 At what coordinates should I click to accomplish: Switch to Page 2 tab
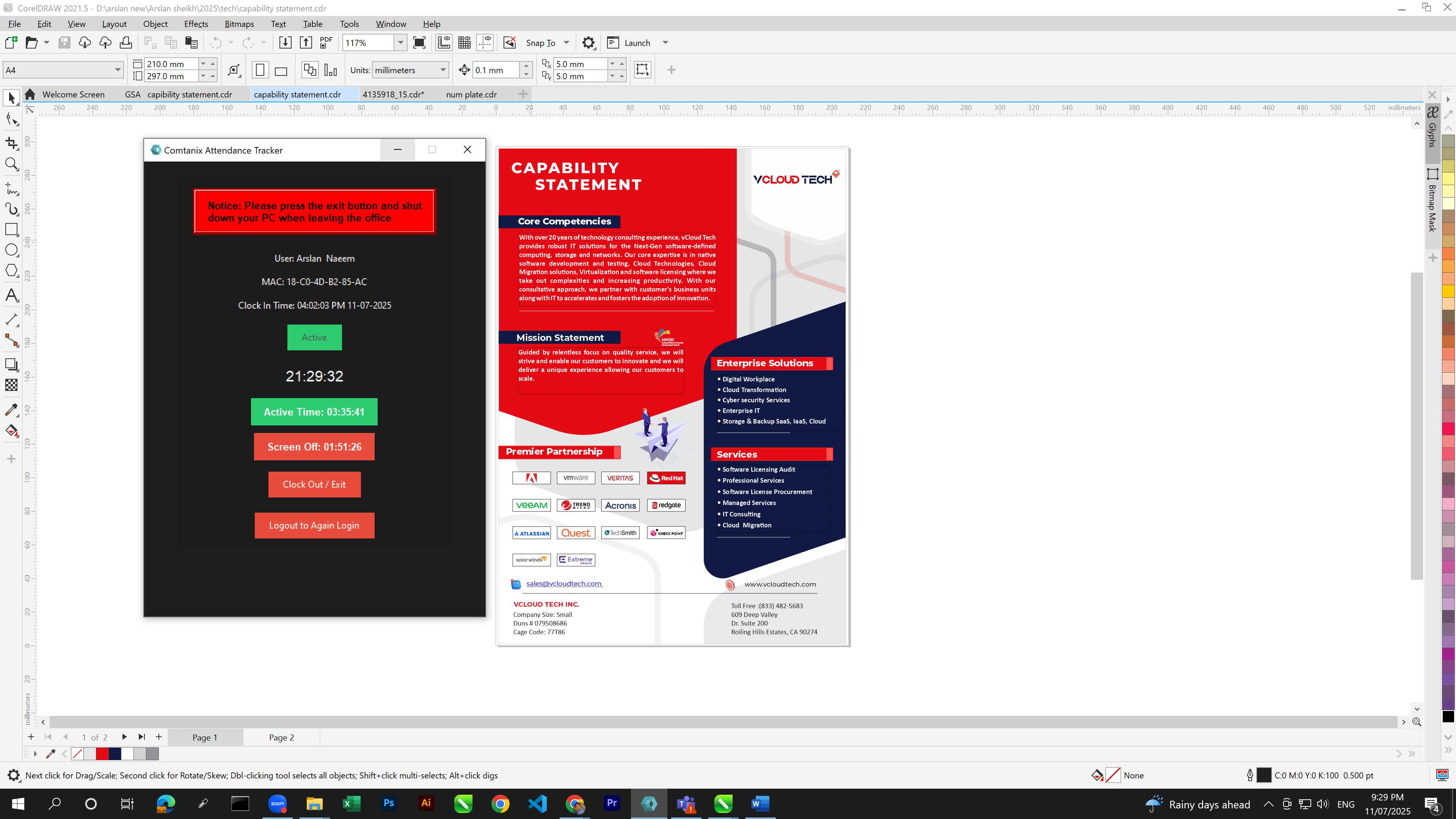tap(281, 737)
